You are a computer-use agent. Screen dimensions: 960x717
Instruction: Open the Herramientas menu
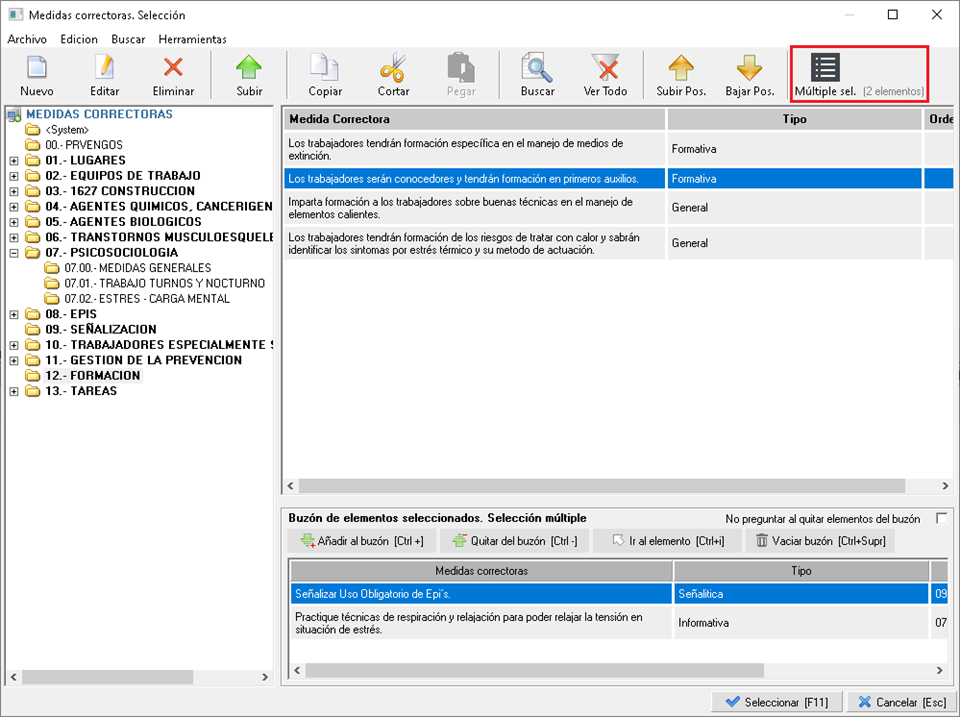tap(192, 39)
